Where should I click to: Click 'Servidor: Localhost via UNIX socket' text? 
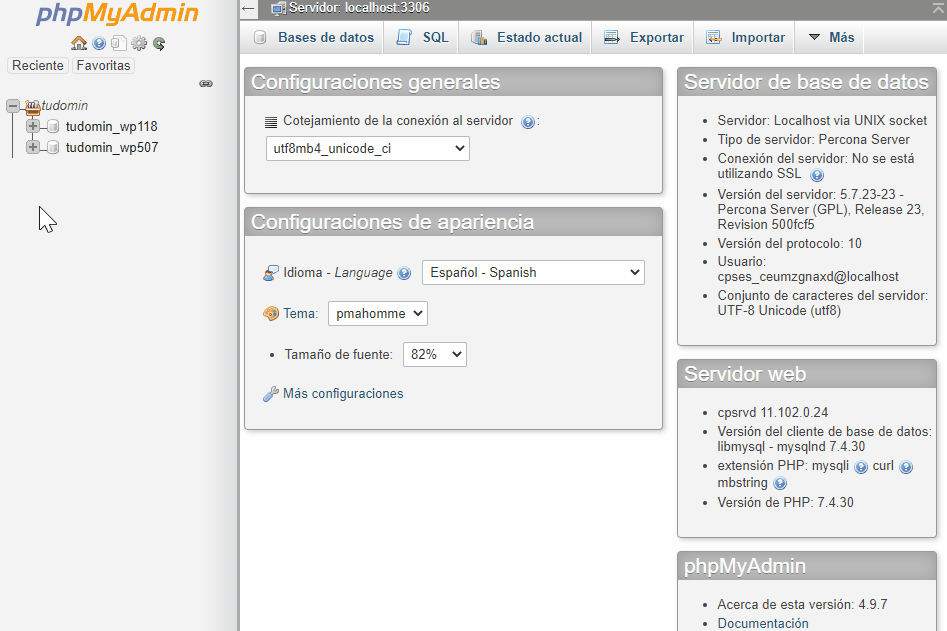pos(822,121)
